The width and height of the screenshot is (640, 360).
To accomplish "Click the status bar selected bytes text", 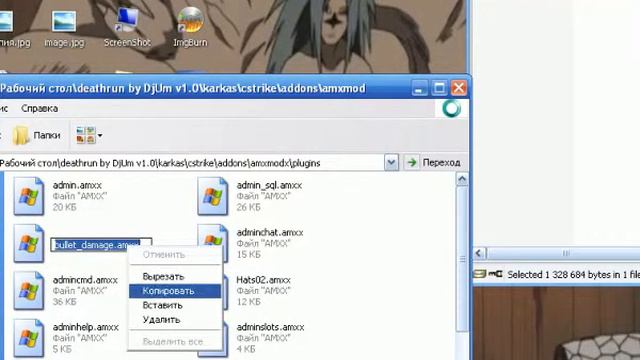I will [573, 275].
